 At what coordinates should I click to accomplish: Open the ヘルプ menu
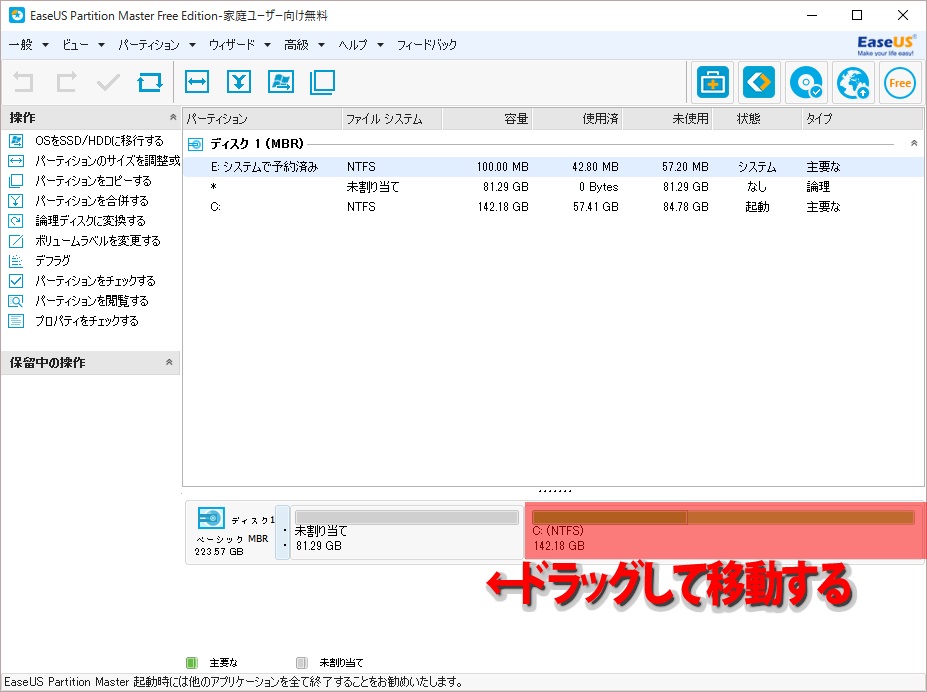(353, 45)
